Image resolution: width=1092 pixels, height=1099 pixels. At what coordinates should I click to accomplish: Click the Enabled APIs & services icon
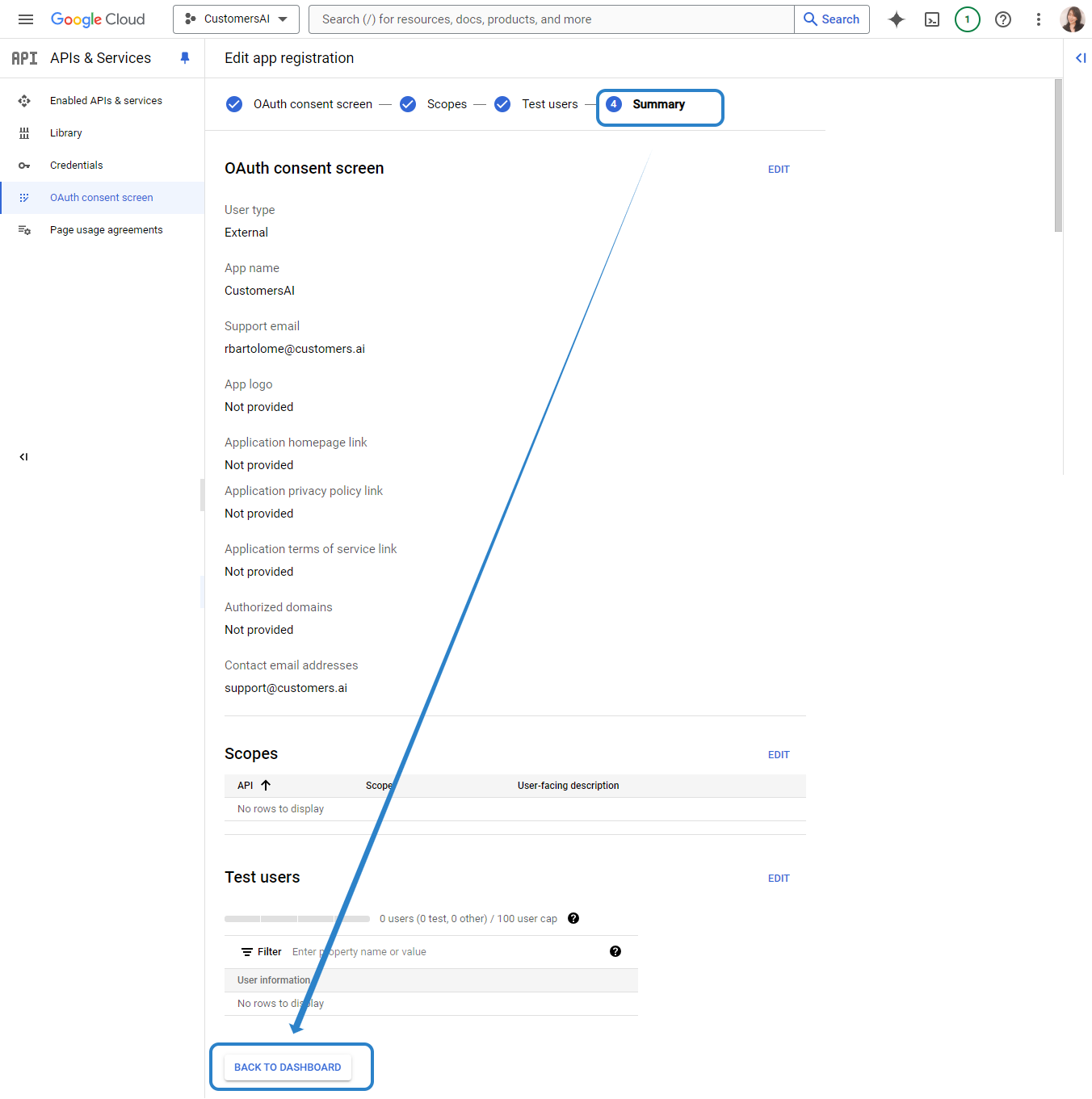(24, 101)
